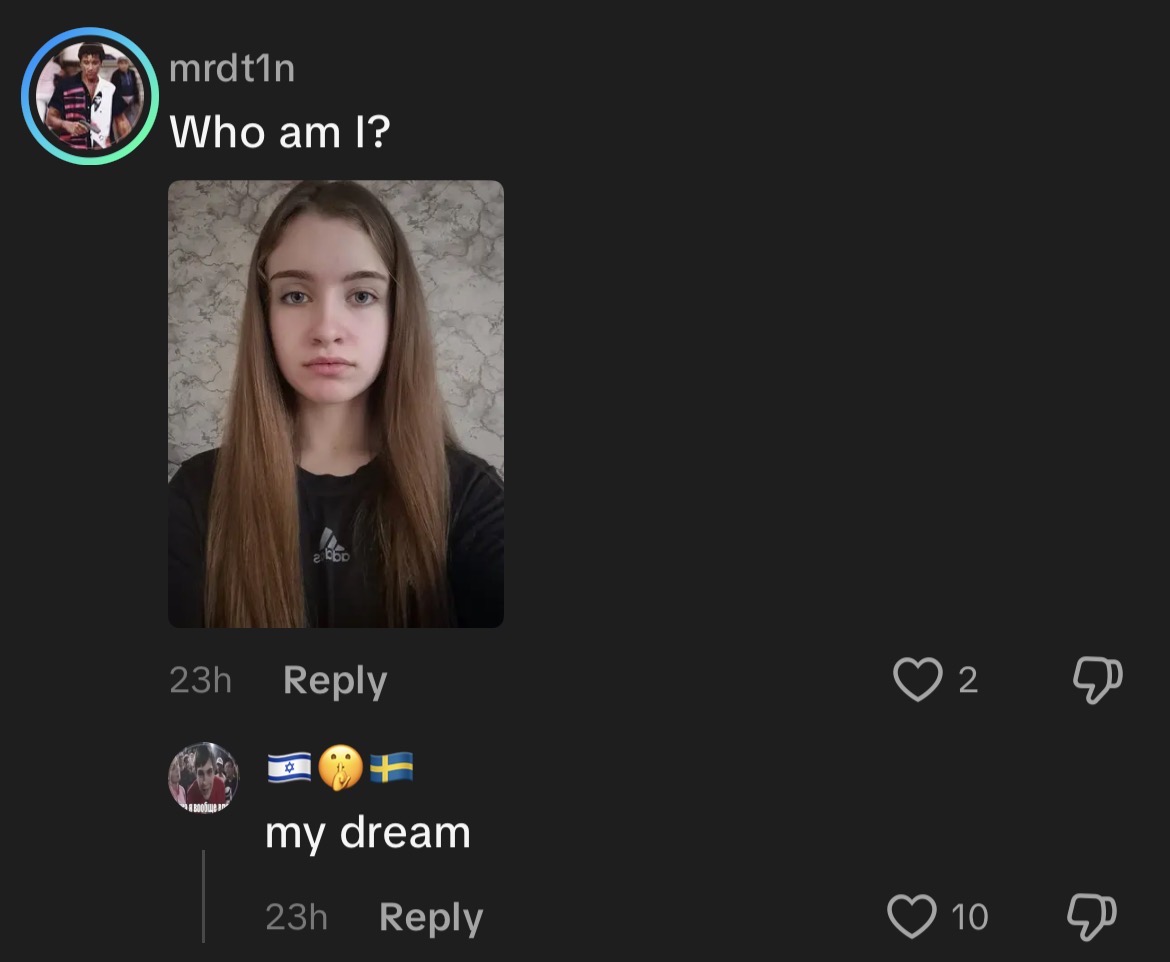Reply to the "my dream" comment
Viewport: 1170px width, 962px height.
[430, 917]
